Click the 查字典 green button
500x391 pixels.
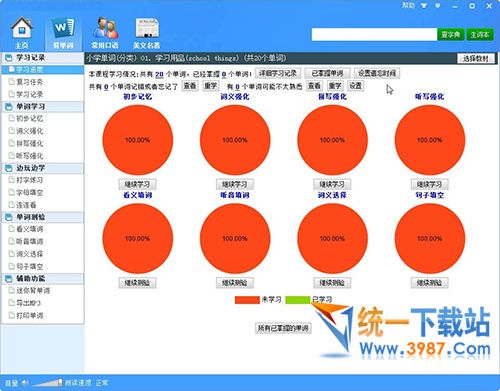coord(451,34)
